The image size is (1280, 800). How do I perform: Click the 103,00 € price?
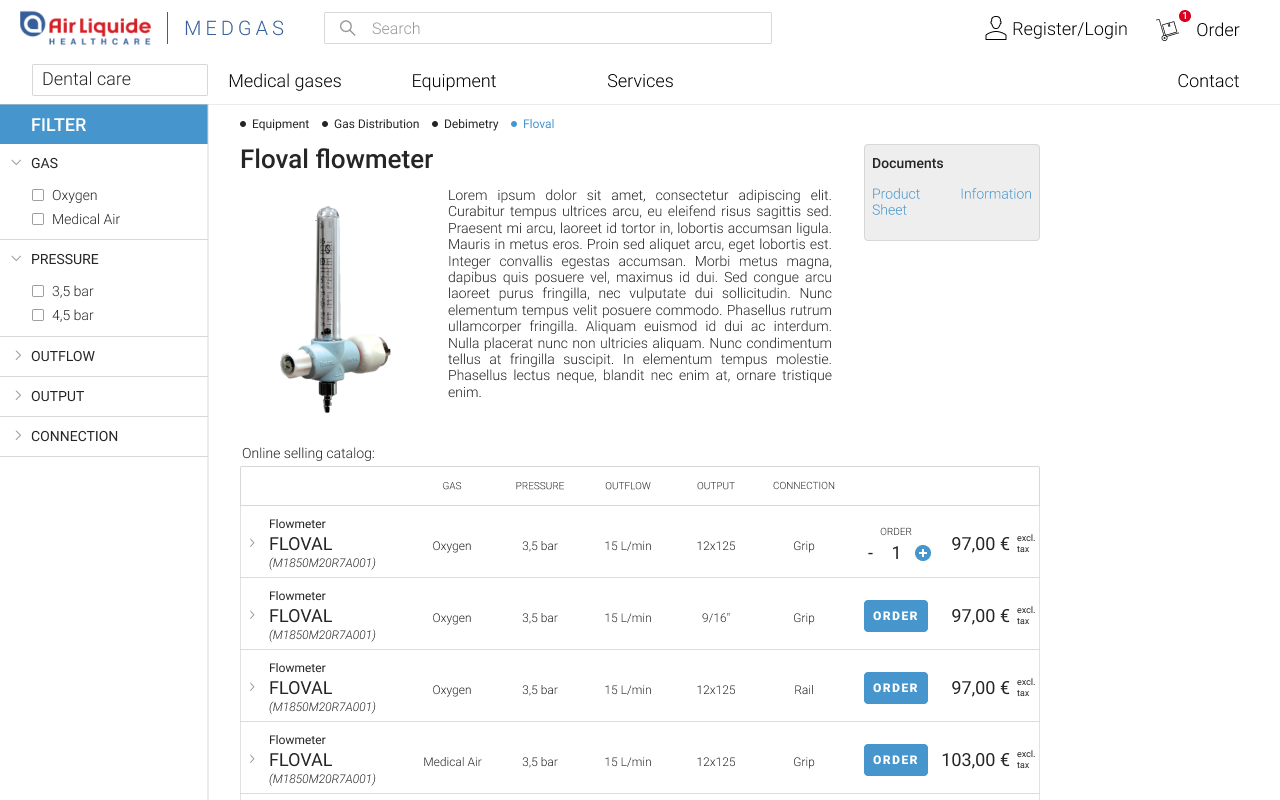point(975,760)
